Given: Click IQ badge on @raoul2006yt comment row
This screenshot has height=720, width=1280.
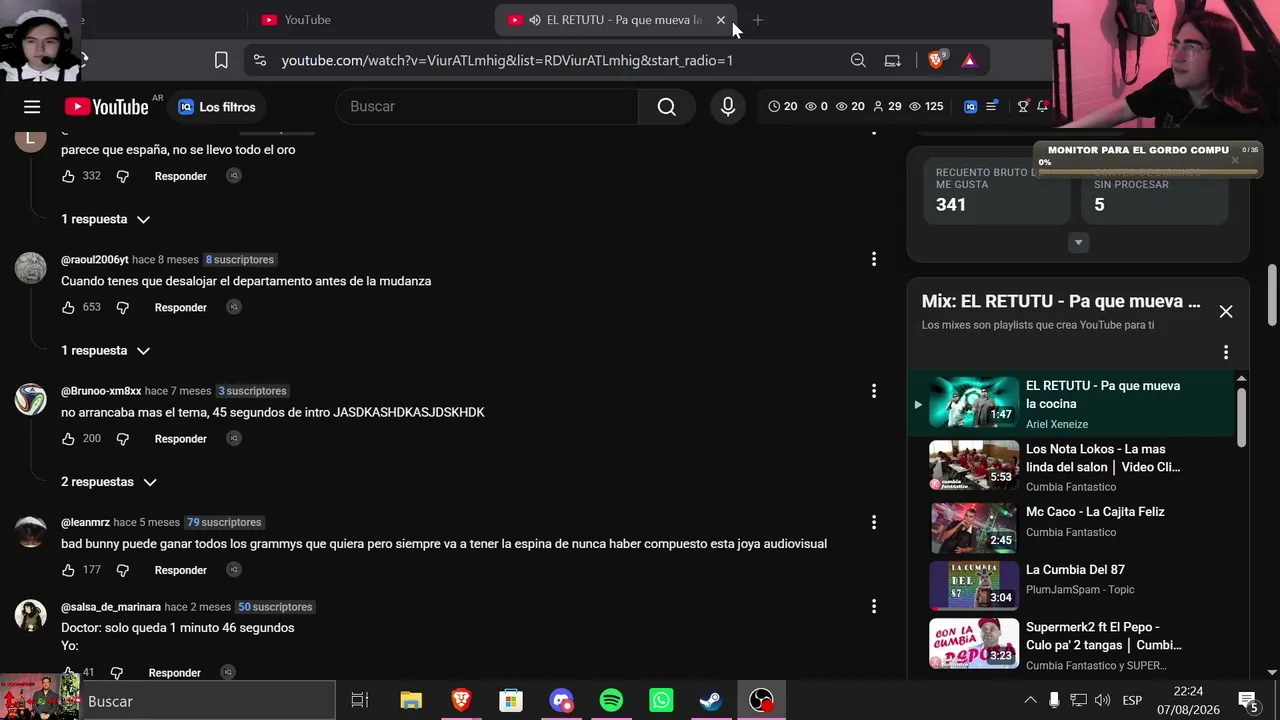Looking at the screenshot, I should [234, 307].
